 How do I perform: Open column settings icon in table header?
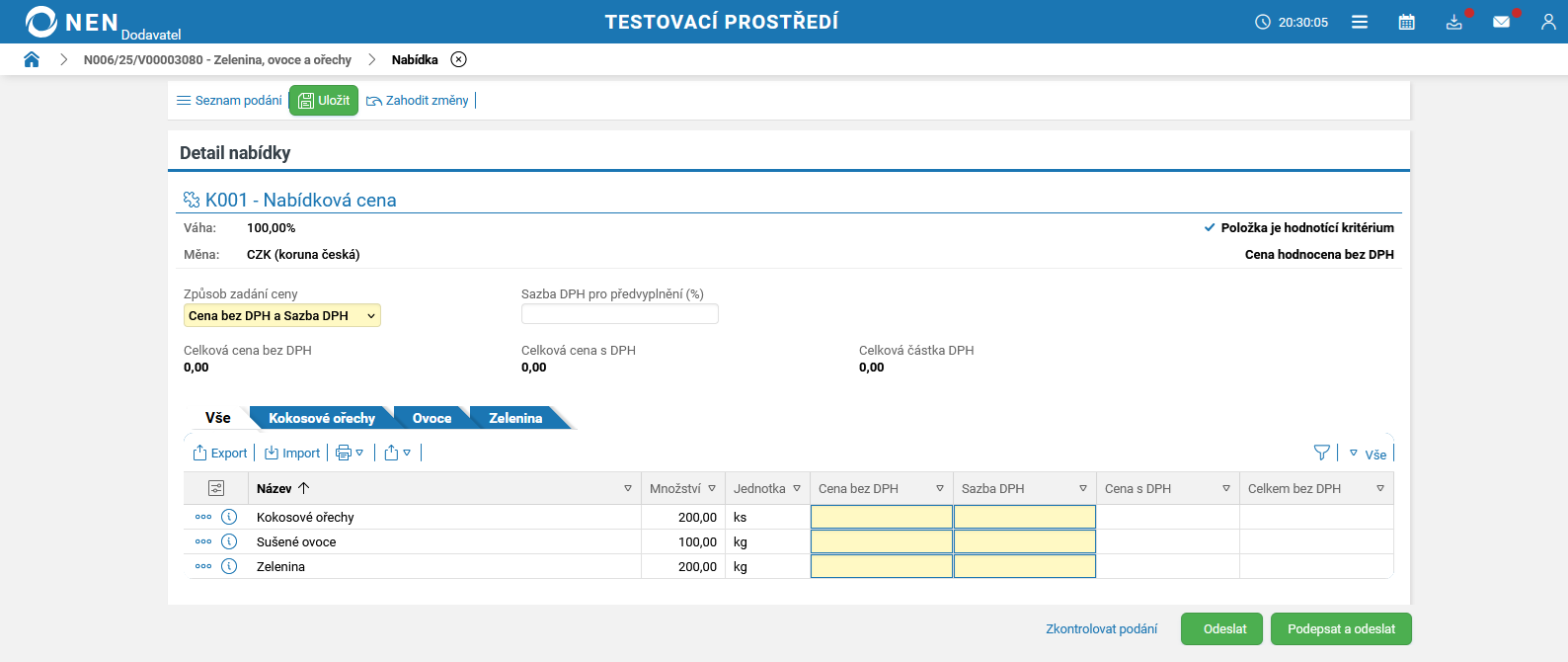point(216,488)
